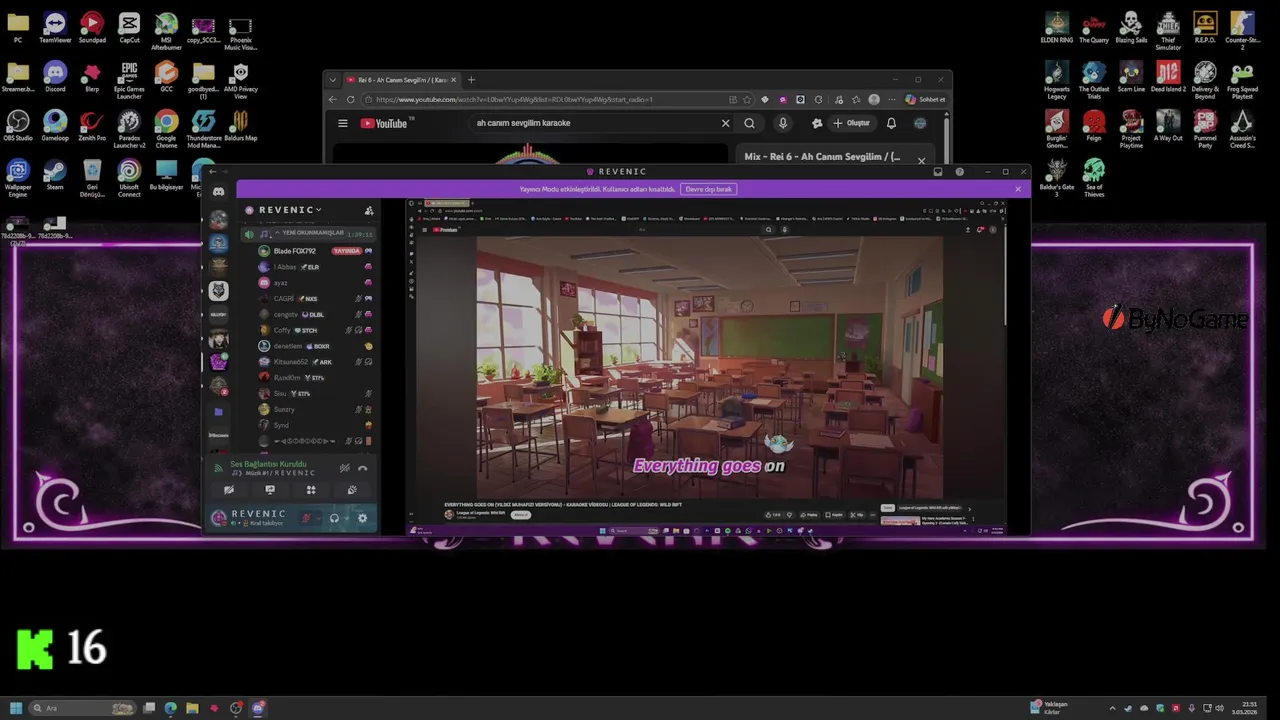This screenshot has height=720, width=1280.
Task: Disconnect from voice with the hang-up icon
Action: click(x=362, y=468)
